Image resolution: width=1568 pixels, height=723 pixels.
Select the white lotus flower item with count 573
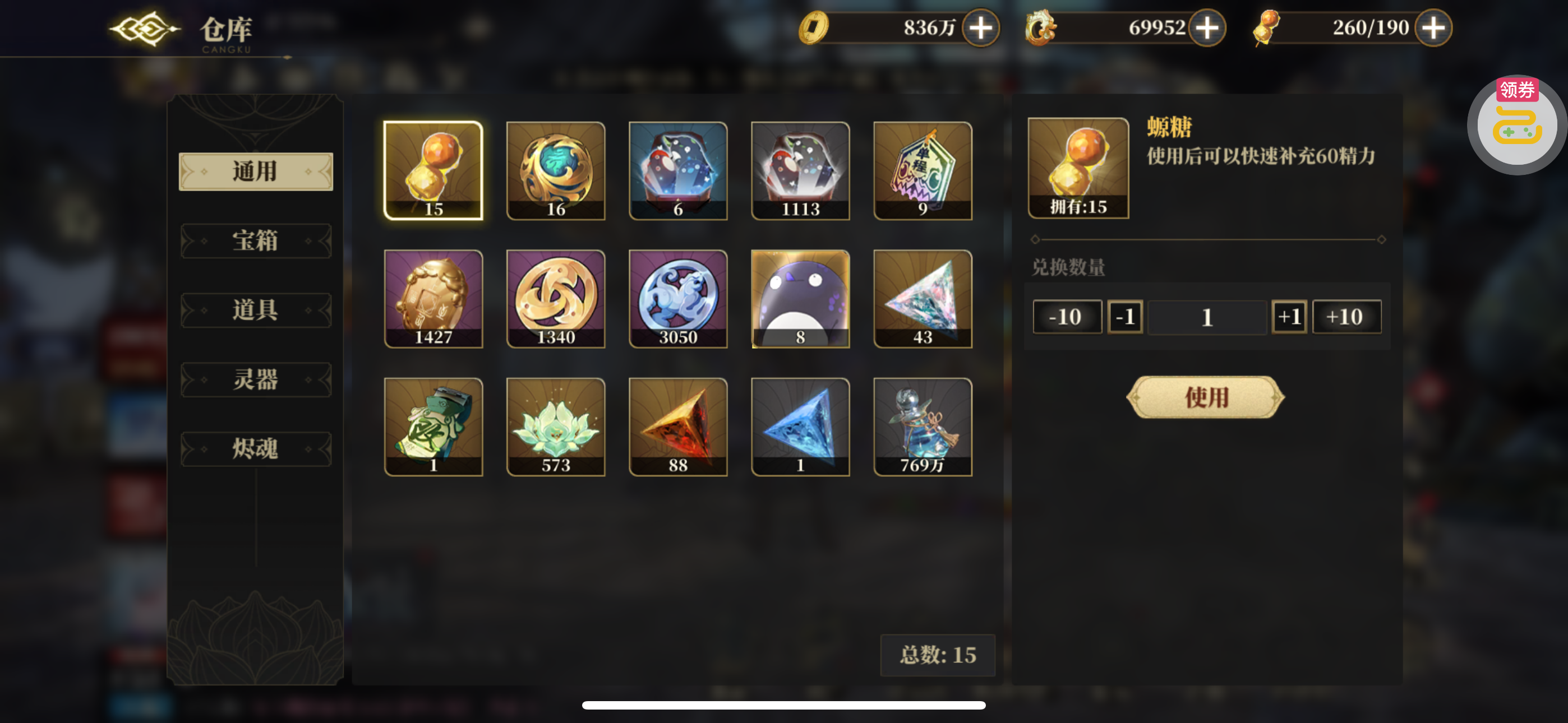coord(555,427)
